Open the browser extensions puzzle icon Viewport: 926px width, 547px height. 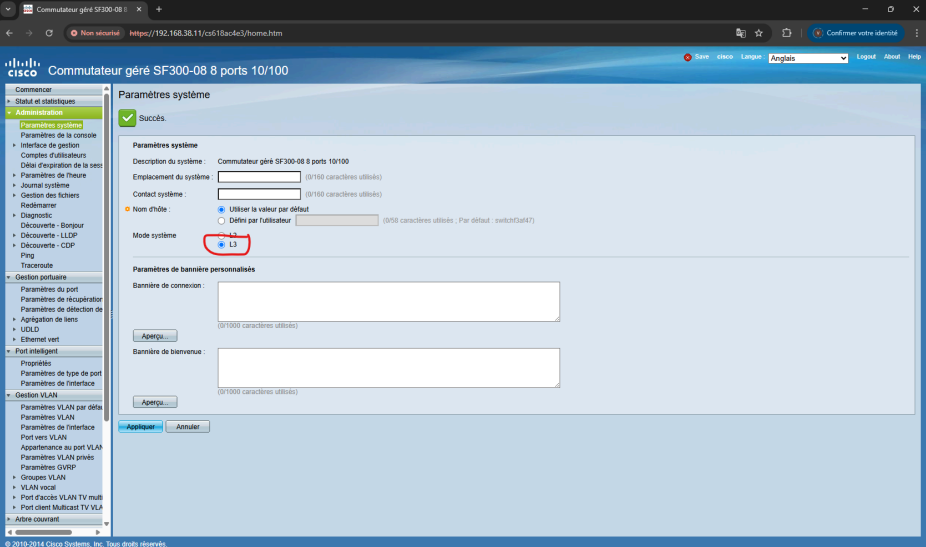787,33
